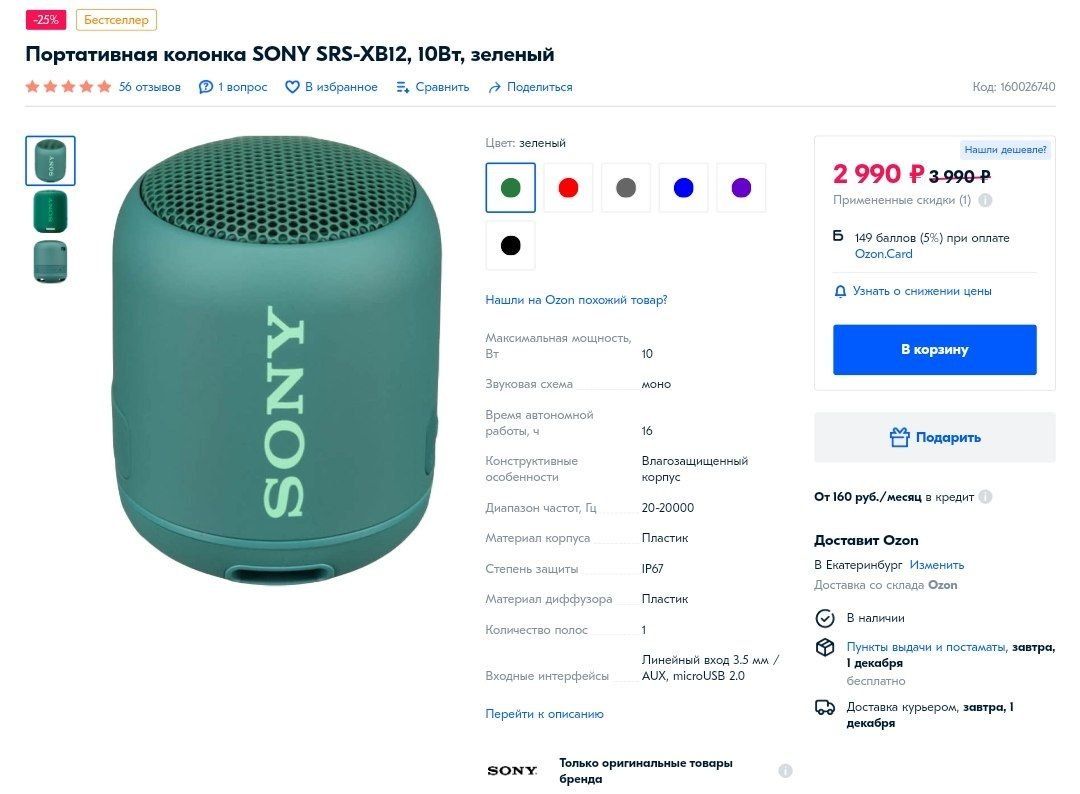Image resolution: width=1080 pixels, height=794 pixels.
Task: View the second product thumbnail image
Action: click(50, 211)
